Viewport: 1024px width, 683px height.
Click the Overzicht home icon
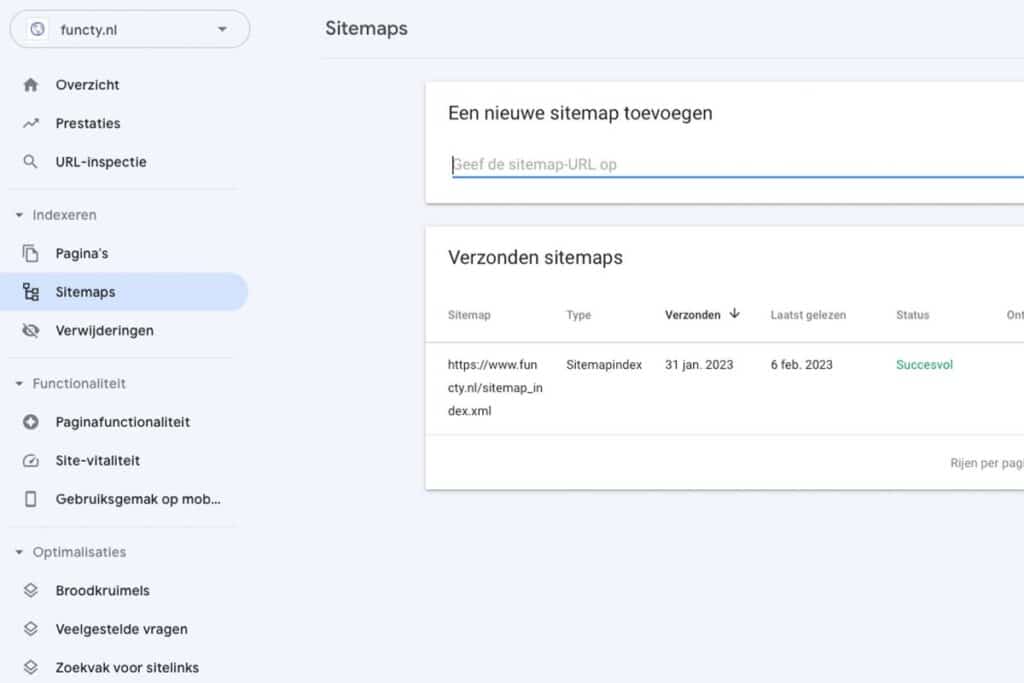[30, 84]
